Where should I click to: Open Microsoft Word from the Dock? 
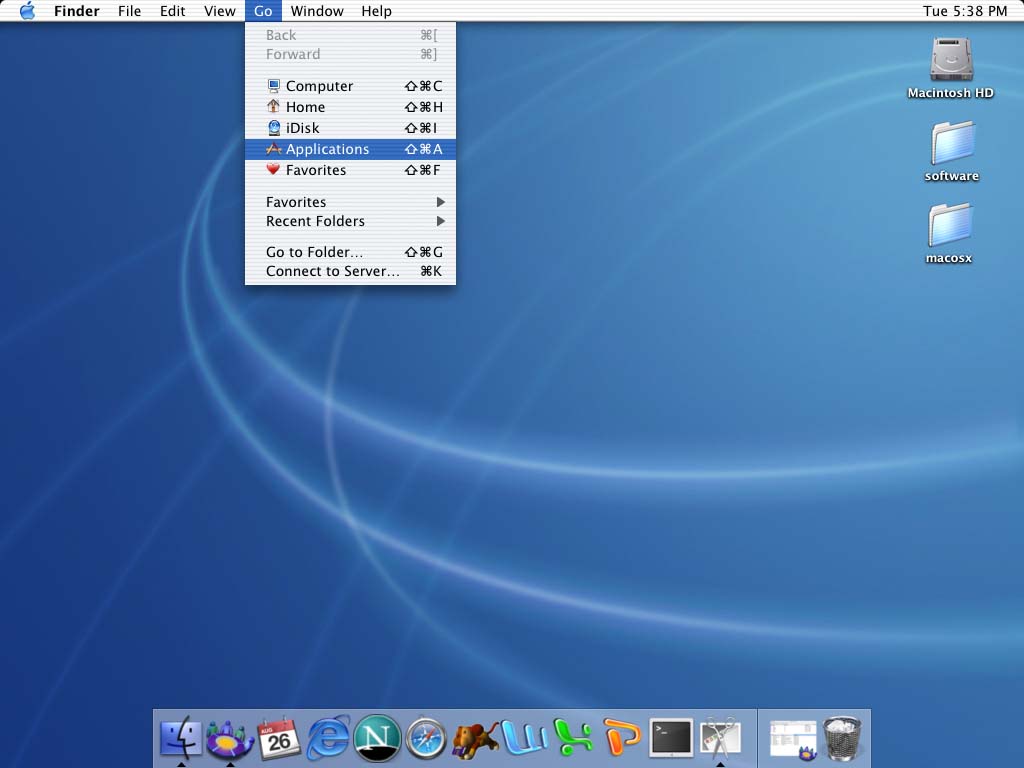point(523,739)
